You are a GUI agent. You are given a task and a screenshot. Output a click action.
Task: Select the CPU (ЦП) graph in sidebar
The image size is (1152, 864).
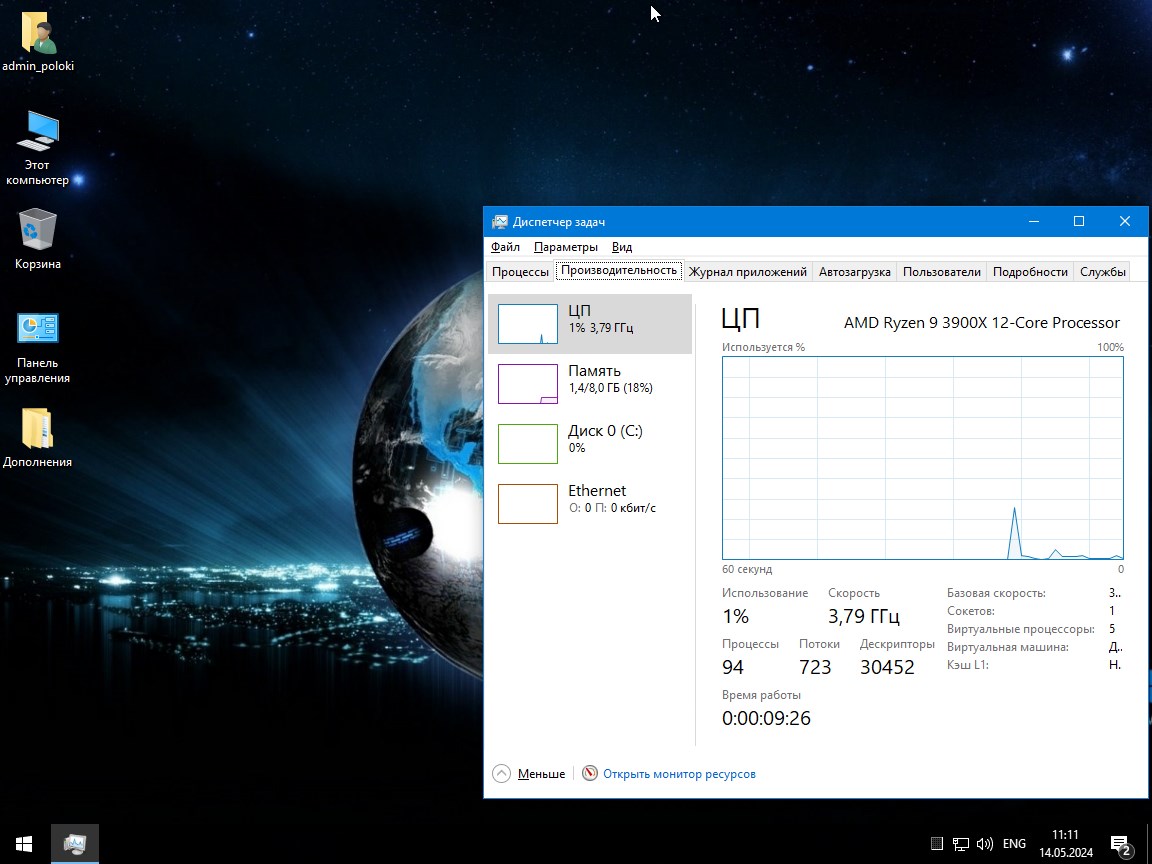[x=590, y=322]
